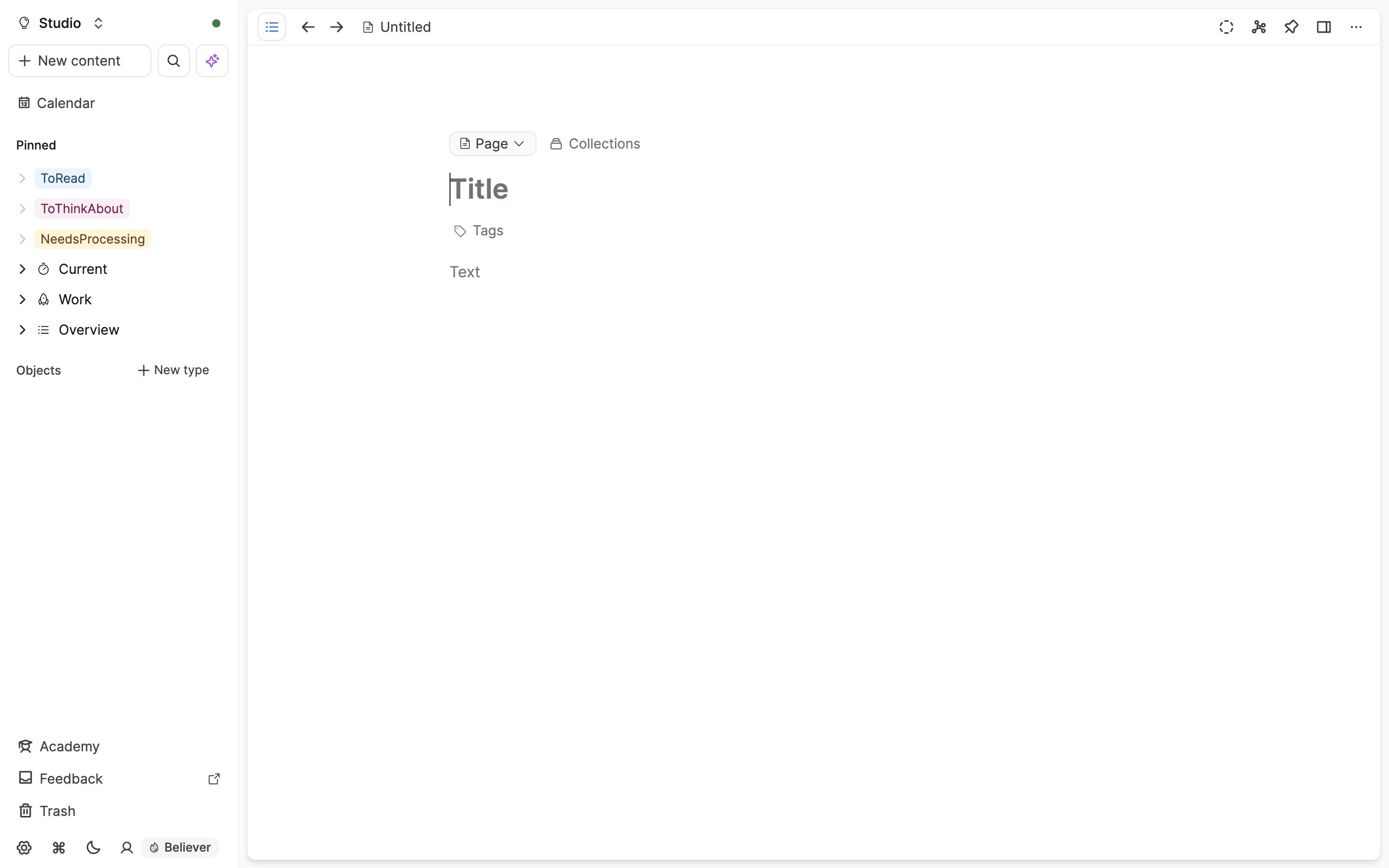This screenshot has height=868, width=1389.
Task: Click the Objects section header
Action: coord(39,370)
